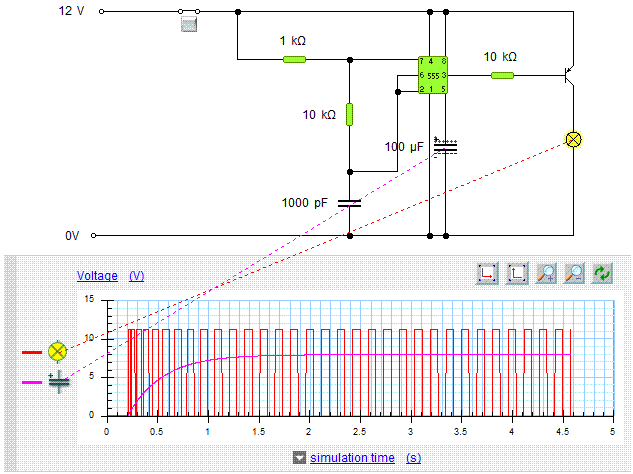Viewport: 633px width, 474px height.
Task: Click the simulation time link
Action: click(x=352, y=458)
